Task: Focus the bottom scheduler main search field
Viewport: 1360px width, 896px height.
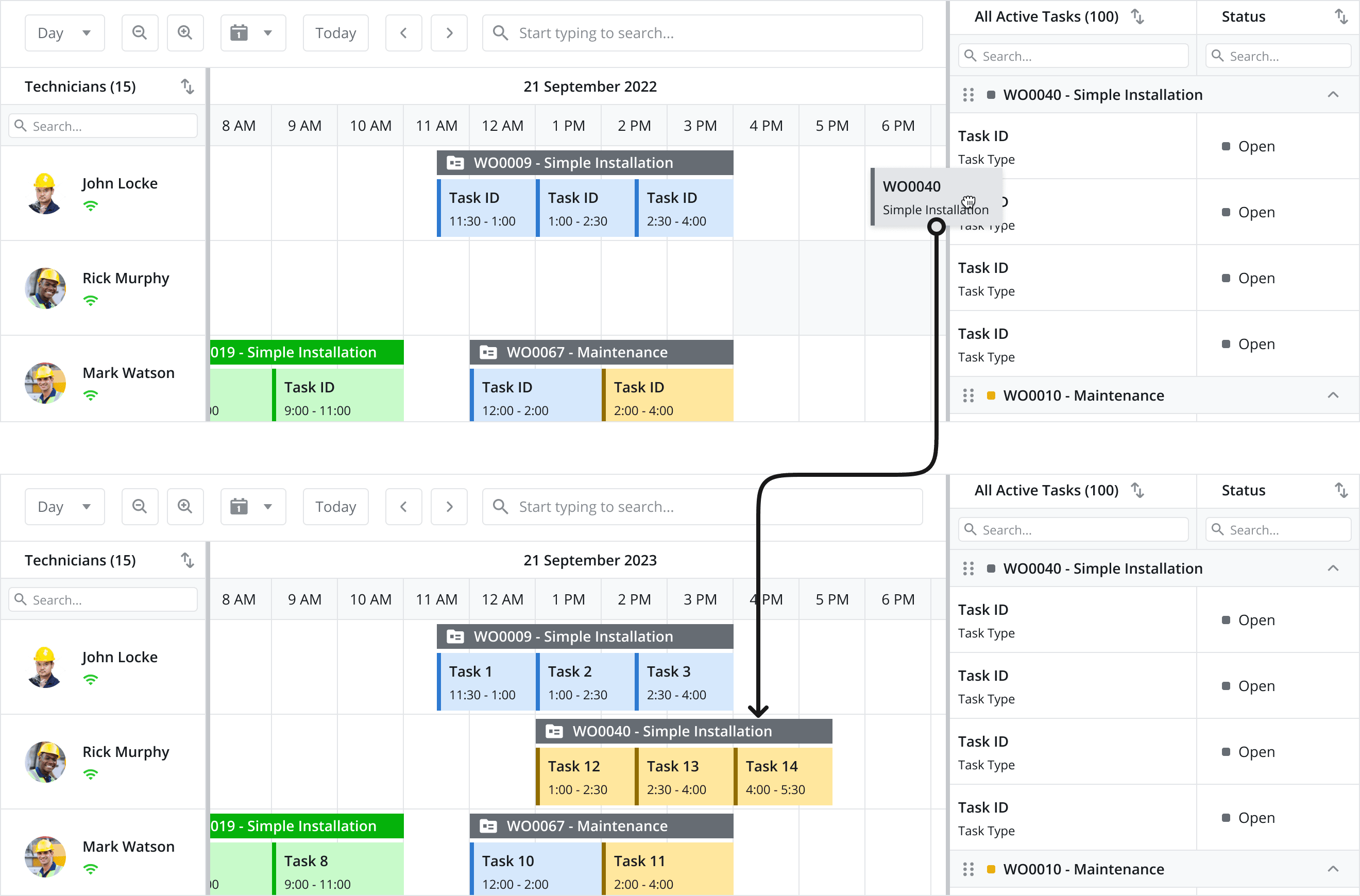Action: coord(702,506)
